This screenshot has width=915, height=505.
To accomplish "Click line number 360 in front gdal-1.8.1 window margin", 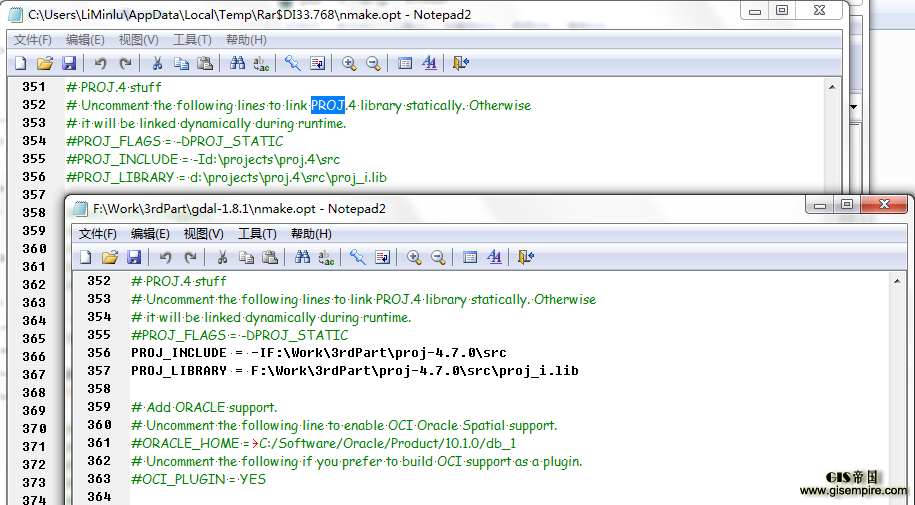I will [x=99, y=425].
